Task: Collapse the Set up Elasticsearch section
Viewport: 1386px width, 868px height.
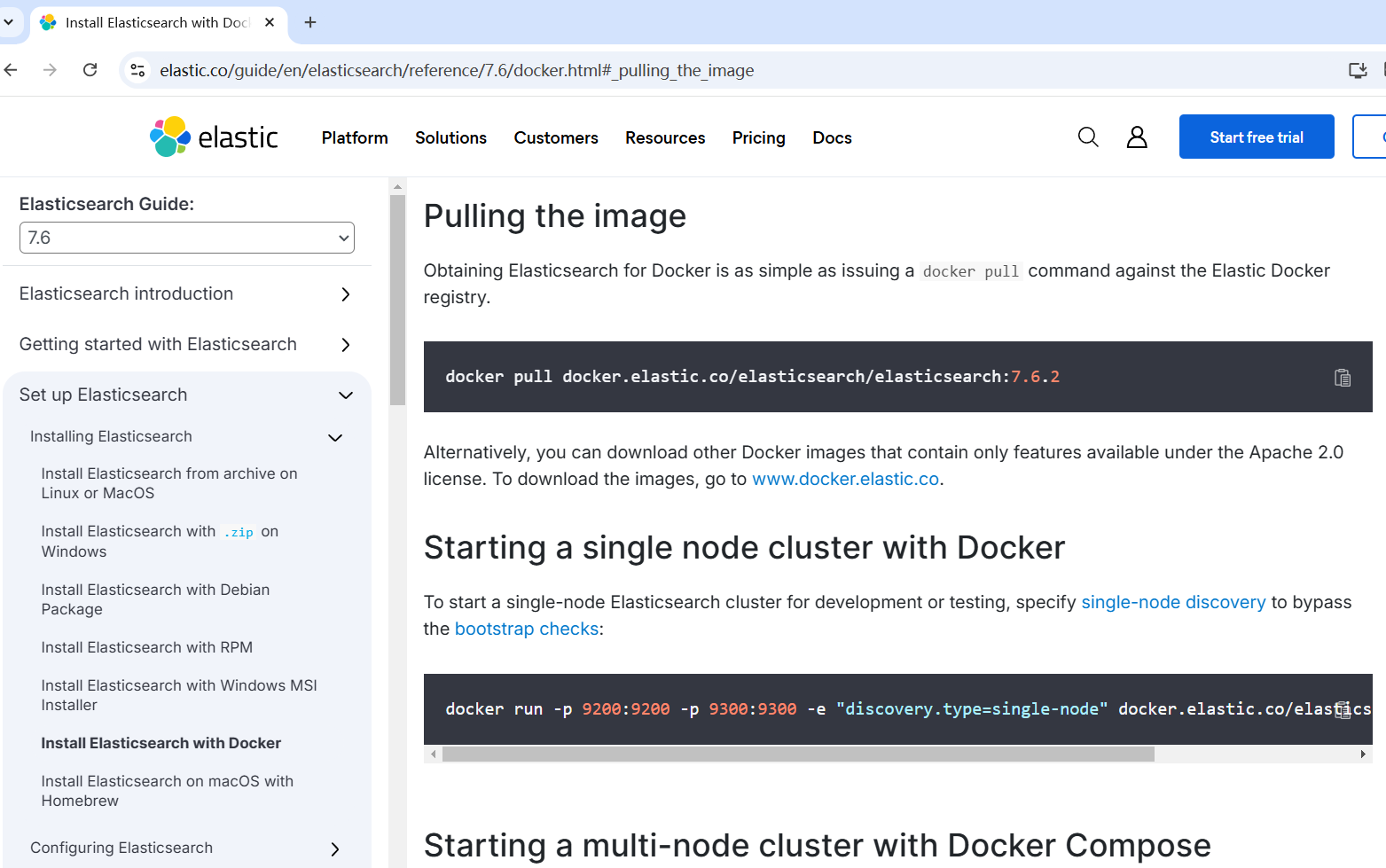Action: [x=346, y=395]
